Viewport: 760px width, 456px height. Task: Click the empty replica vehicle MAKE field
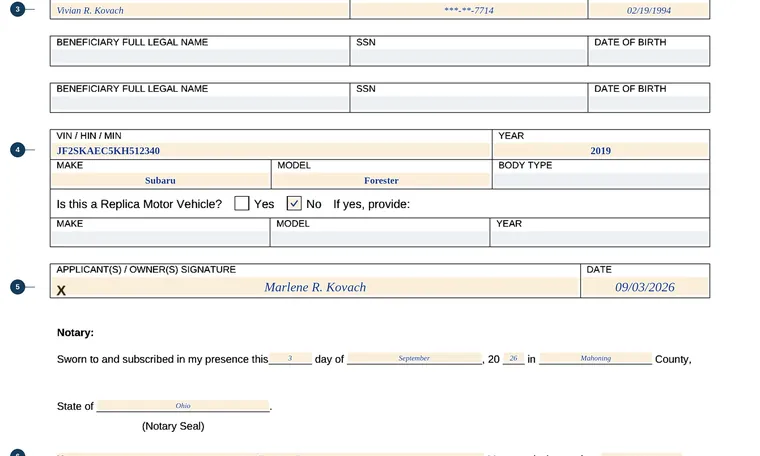point(160,238)
